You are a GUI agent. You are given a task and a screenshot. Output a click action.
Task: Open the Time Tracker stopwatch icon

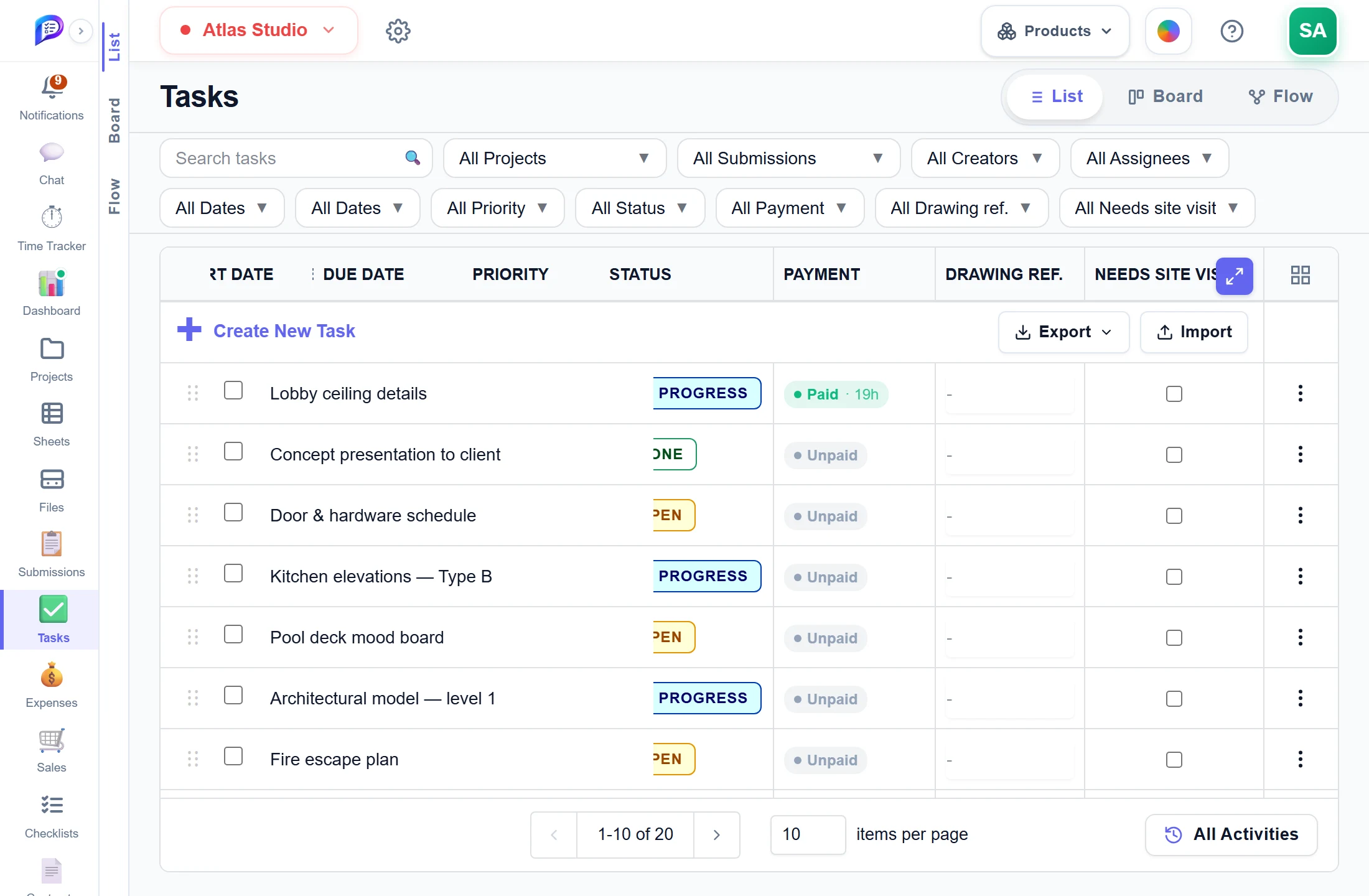[52, 217]
